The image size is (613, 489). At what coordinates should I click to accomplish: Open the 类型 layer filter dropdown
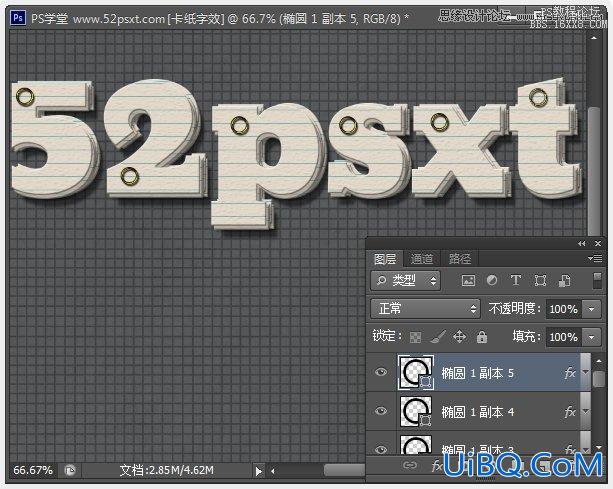click(x=405, y=281)
